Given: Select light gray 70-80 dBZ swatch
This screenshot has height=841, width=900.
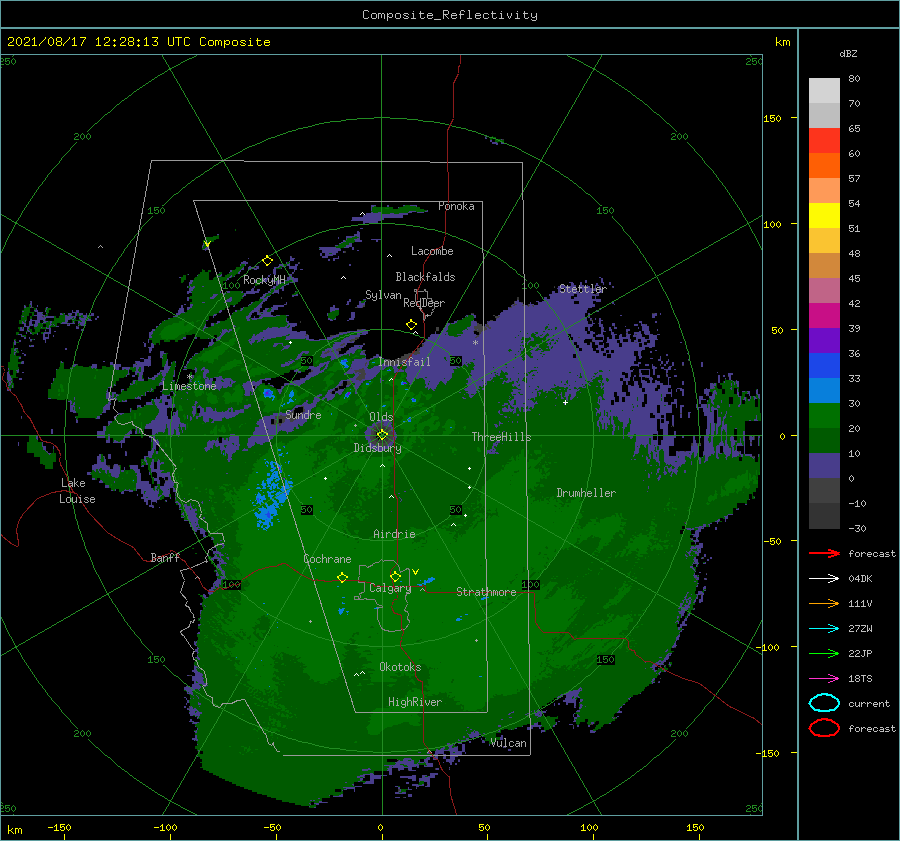Looking at the screenshot, I should pyautogui.click(x=824, y=90).
